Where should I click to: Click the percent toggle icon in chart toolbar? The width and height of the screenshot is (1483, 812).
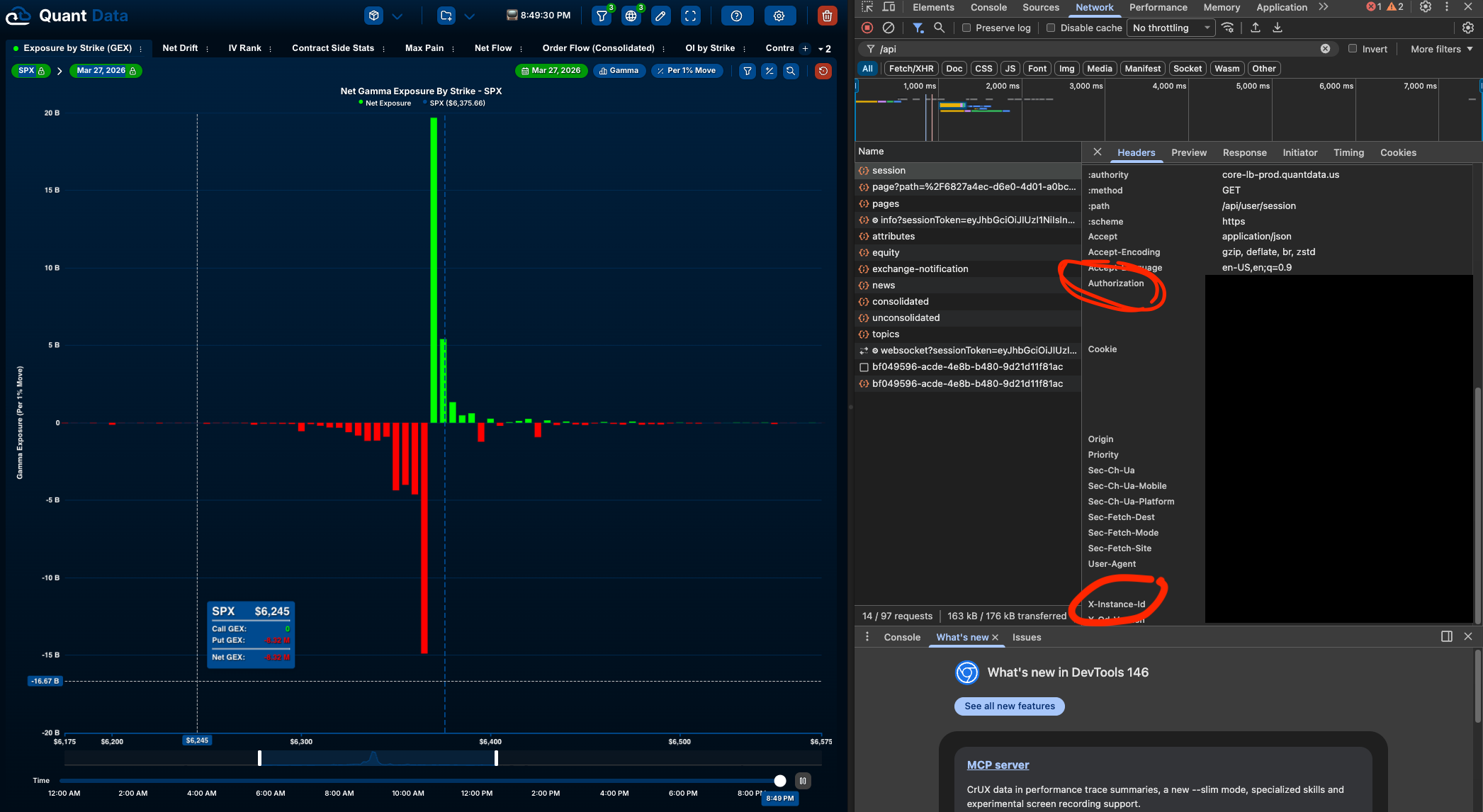769,71
